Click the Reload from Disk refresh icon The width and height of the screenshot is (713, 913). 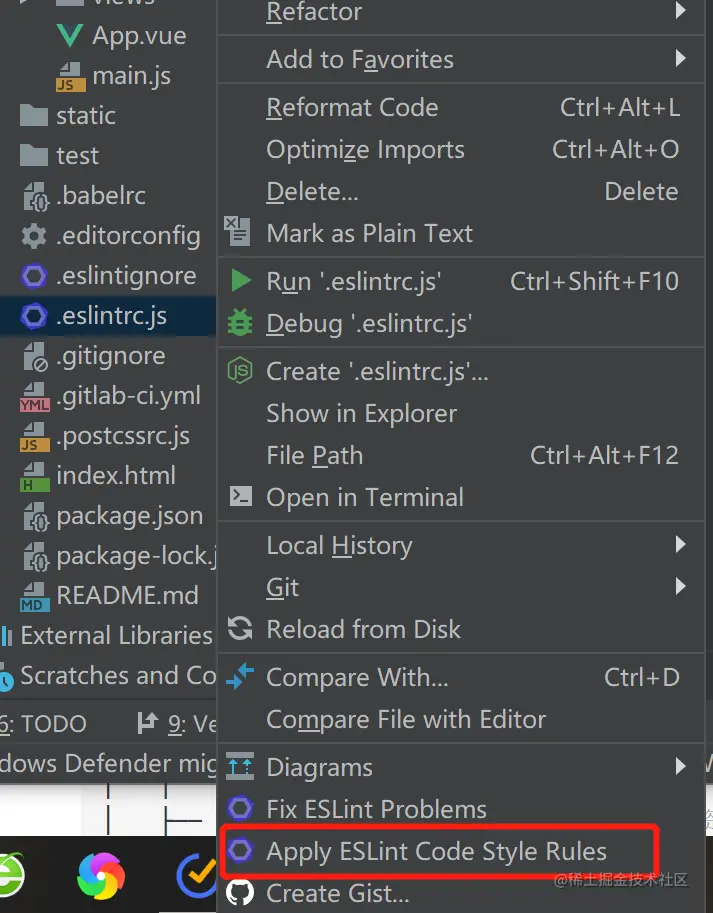(240, 629)
